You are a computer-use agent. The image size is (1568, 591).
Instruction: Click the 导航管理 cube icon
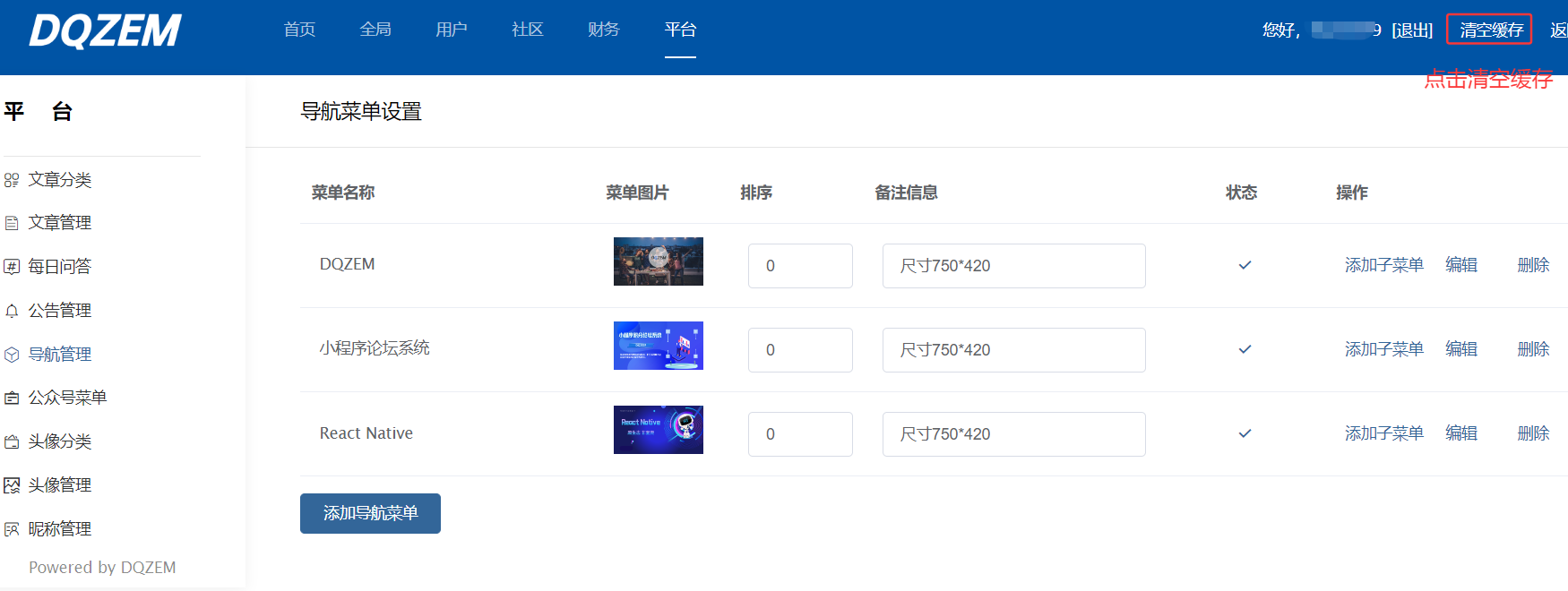point(12,355)
